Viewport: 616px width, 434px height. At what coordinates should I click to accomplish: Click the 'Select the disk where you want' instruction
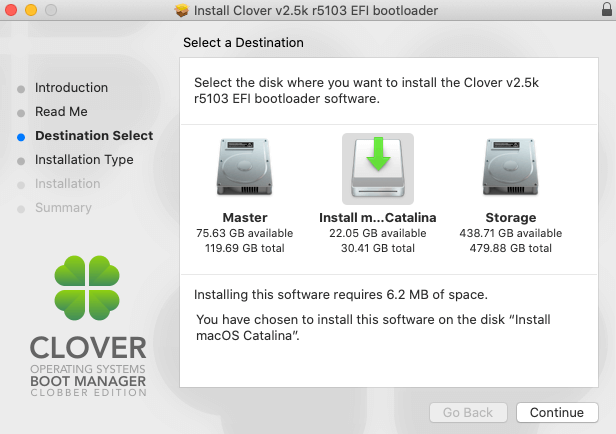coord(366,90)
